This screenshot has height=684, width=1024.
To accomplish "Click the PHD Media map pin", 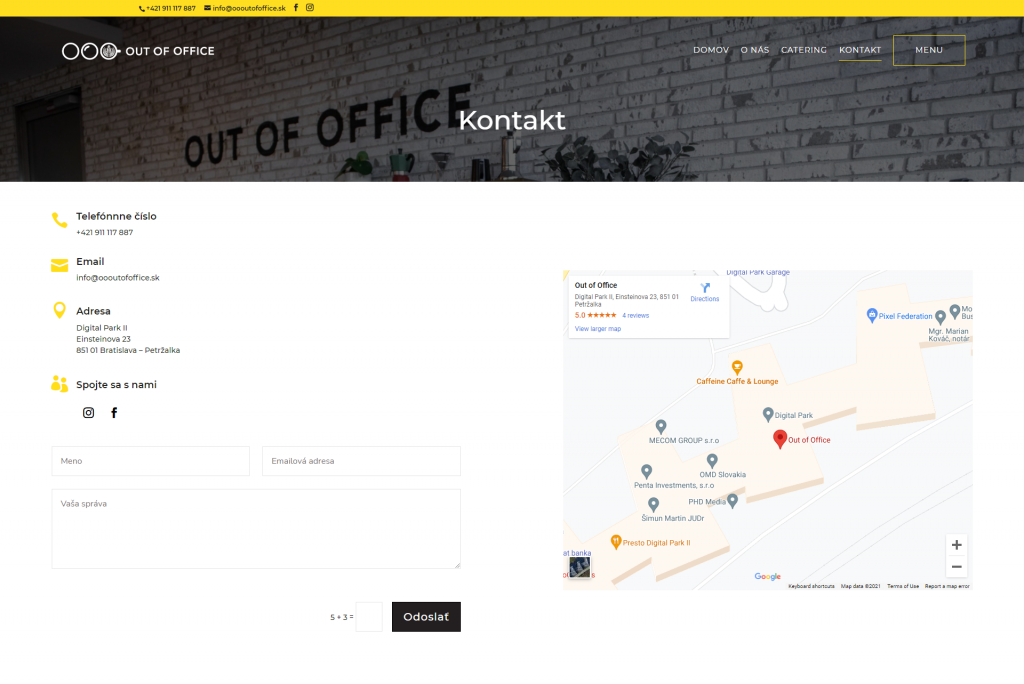I will [733, 501].
